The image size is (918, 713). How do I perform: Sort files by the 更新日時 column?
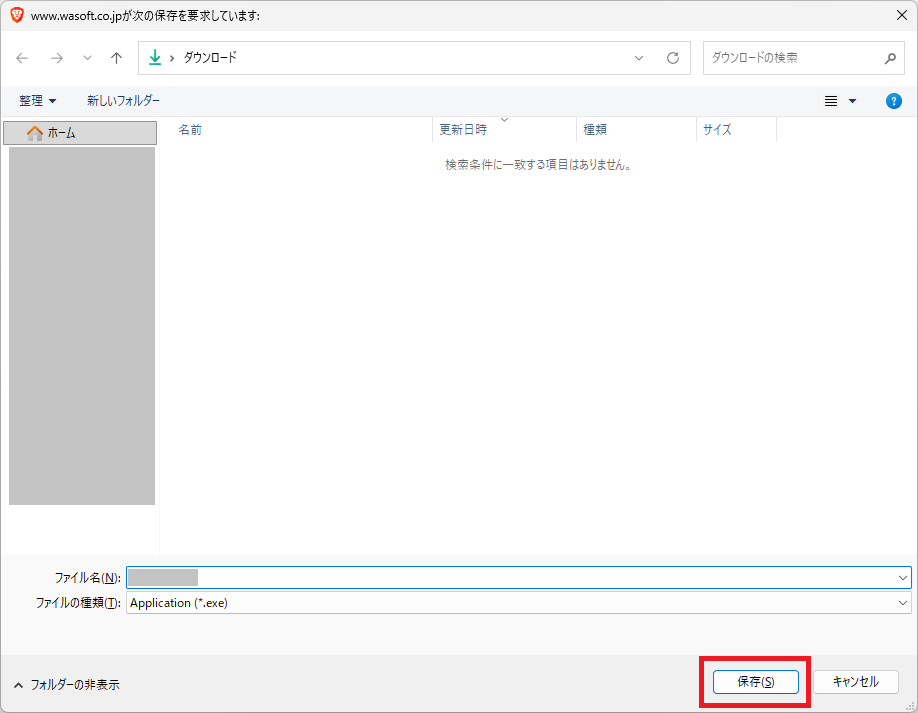point(464,129)
